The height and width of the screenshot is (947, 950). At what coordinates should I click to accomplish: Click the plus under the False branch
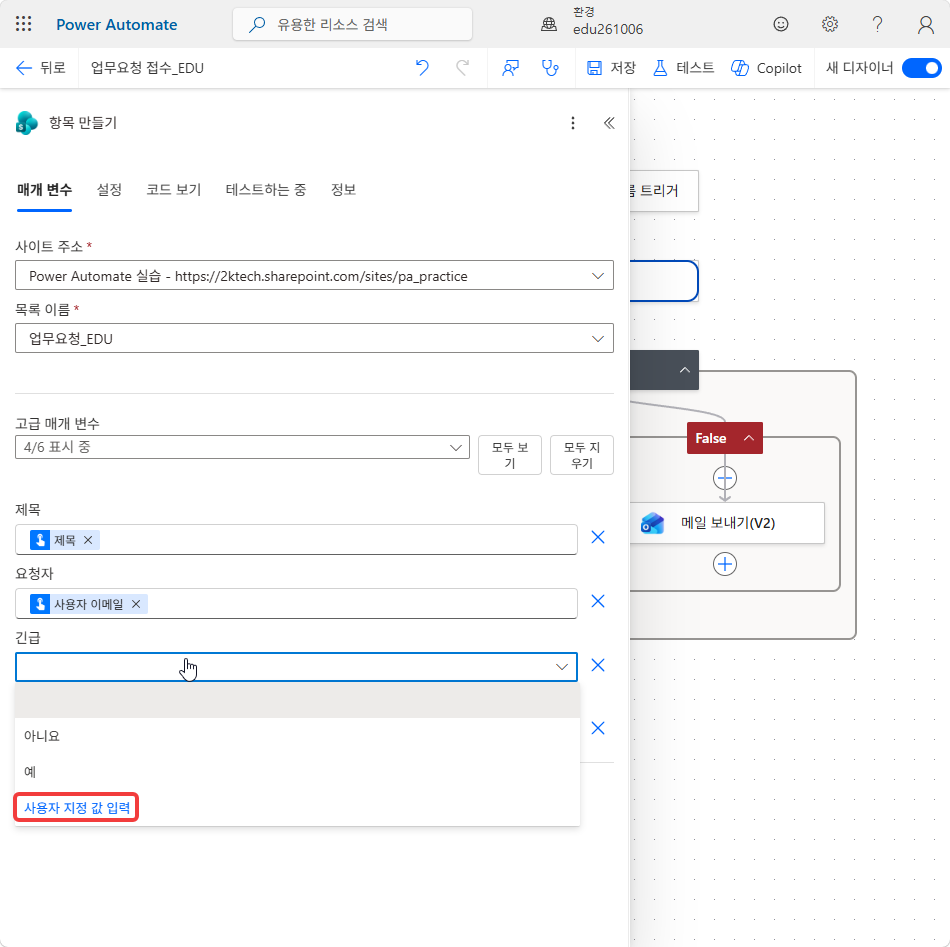[x=725, y=478]
